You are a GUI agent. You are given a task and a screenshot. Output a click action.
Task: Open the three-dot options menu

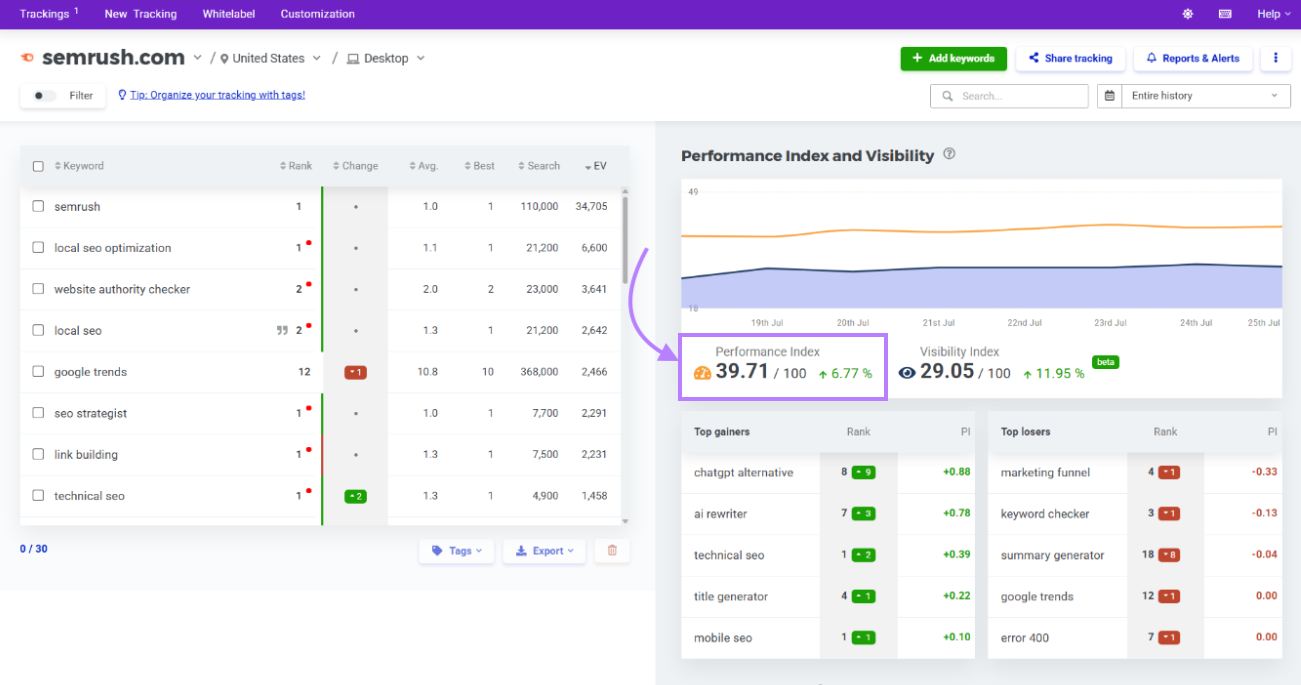(1276, 58)
